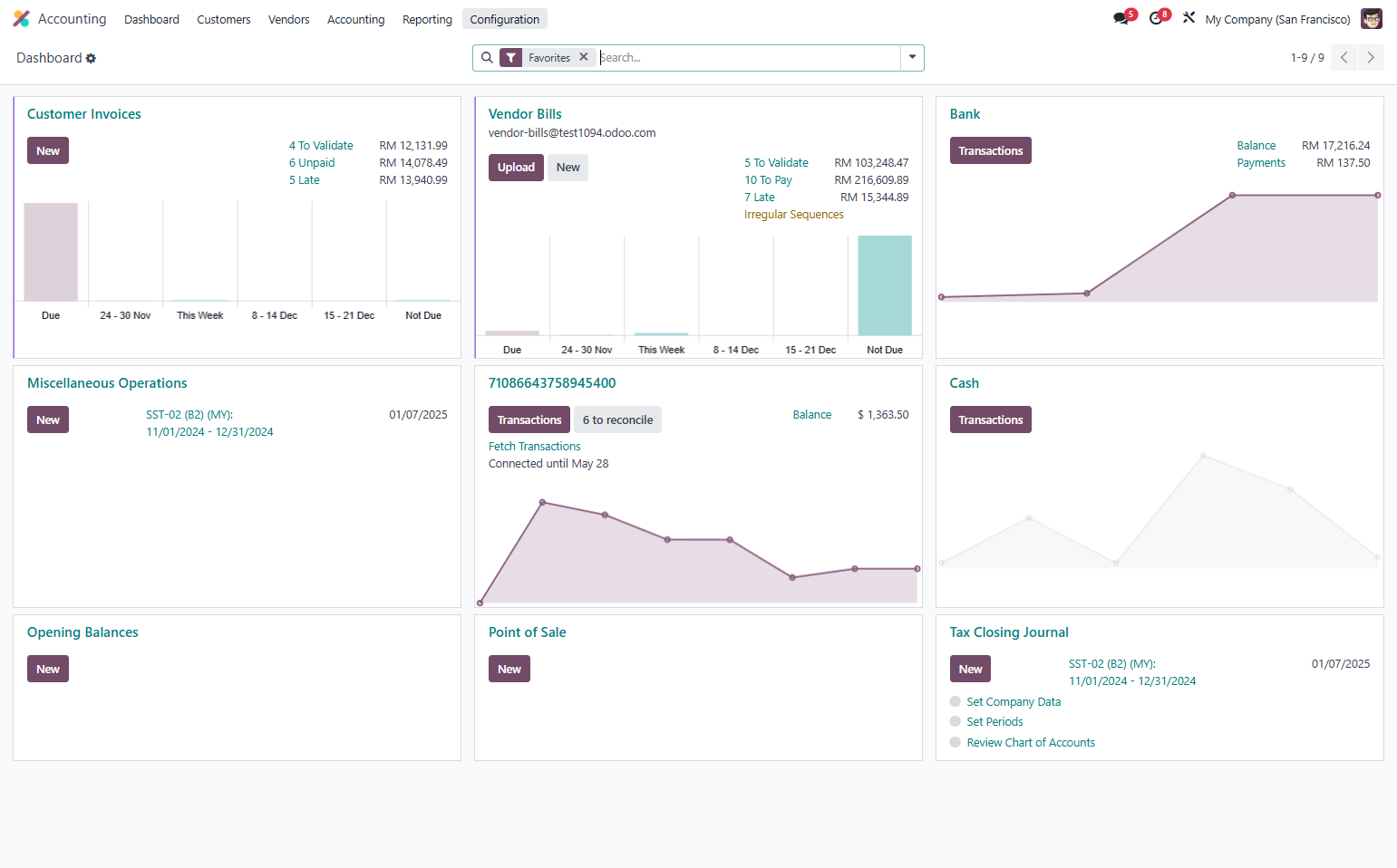Open 10 To Pay vendor bills
This screenshot has width=1397, height=868.
(769, 180)
